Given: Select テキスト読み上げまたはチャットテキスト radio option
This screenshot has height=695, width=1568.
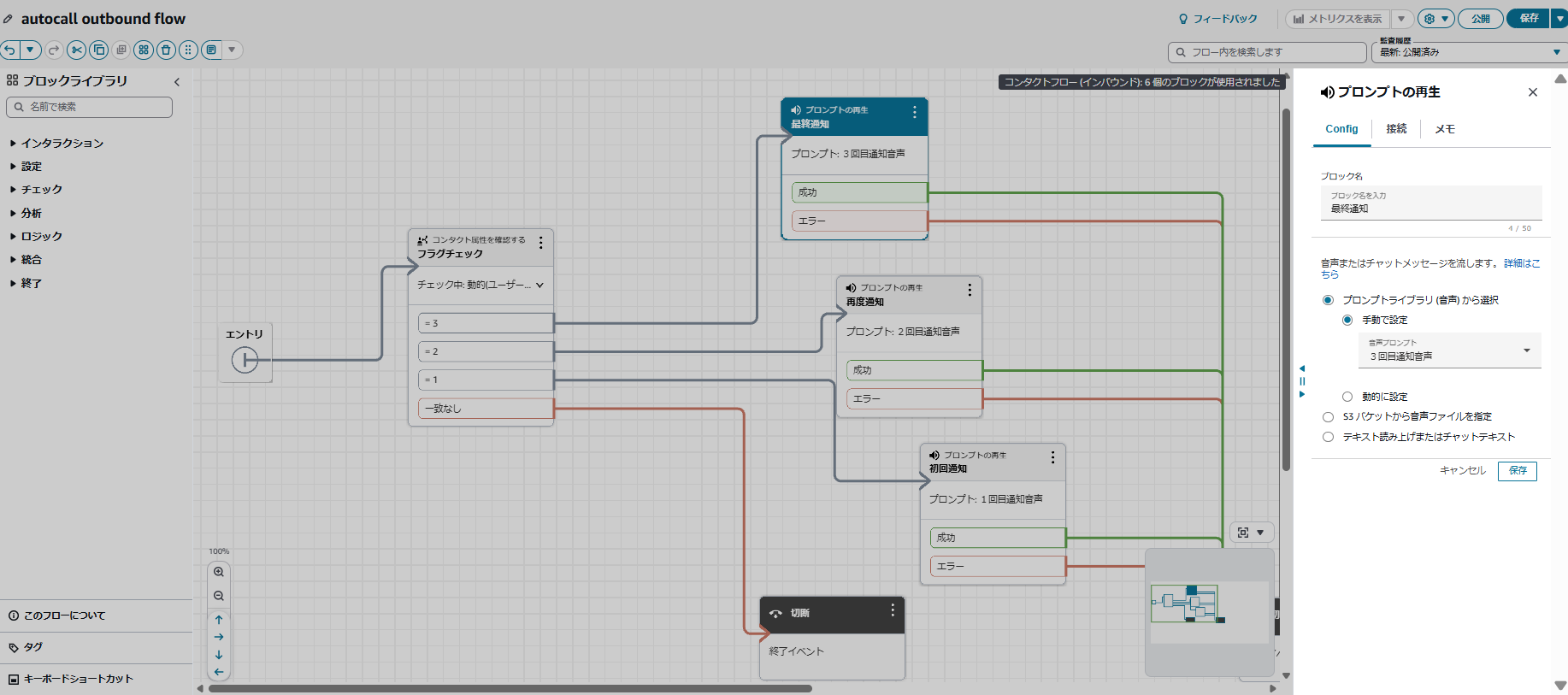Looking at the screenshot, I should tap(1328, 437).
